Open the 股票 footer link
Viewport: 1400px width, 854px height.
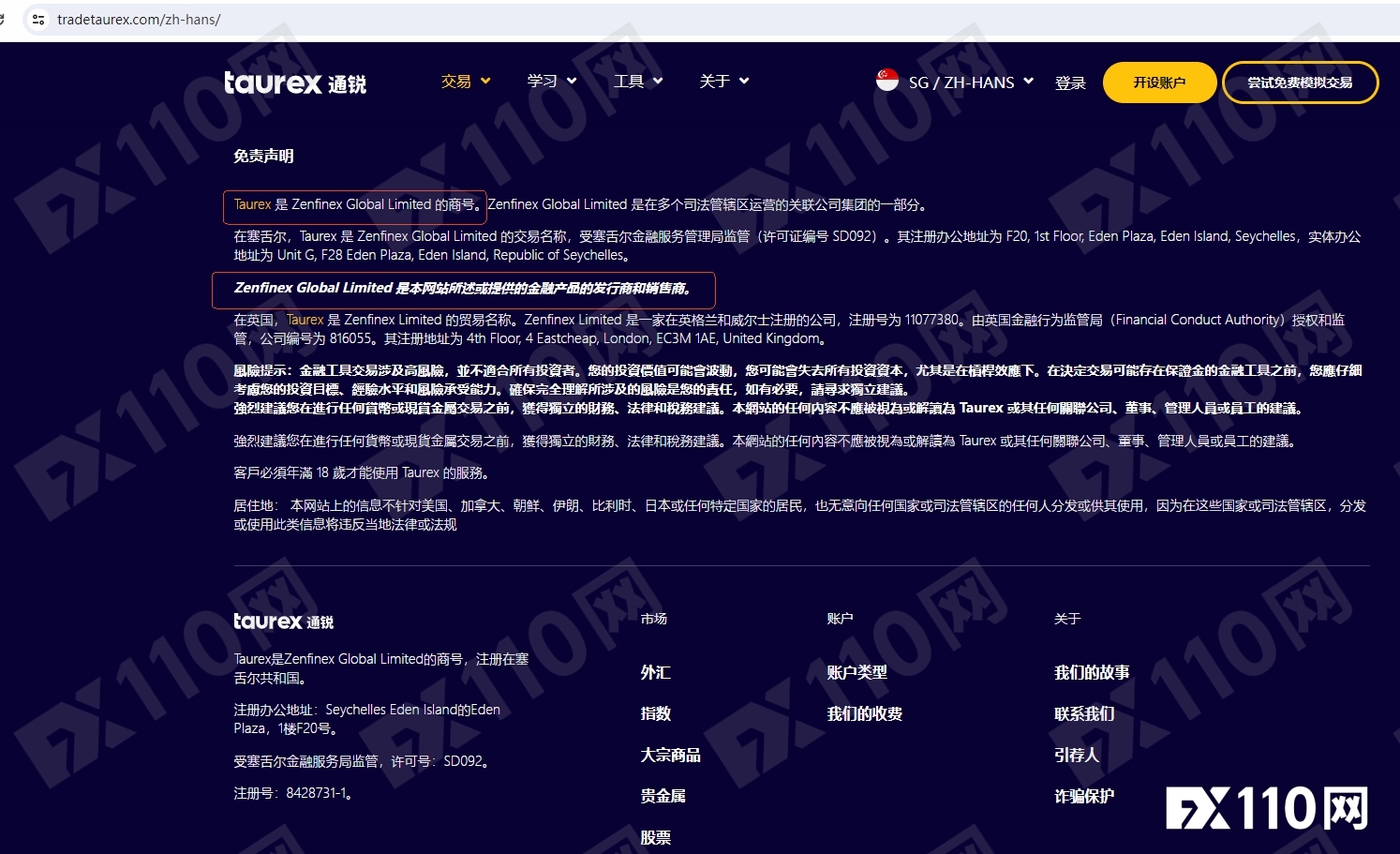click(655, 838)
